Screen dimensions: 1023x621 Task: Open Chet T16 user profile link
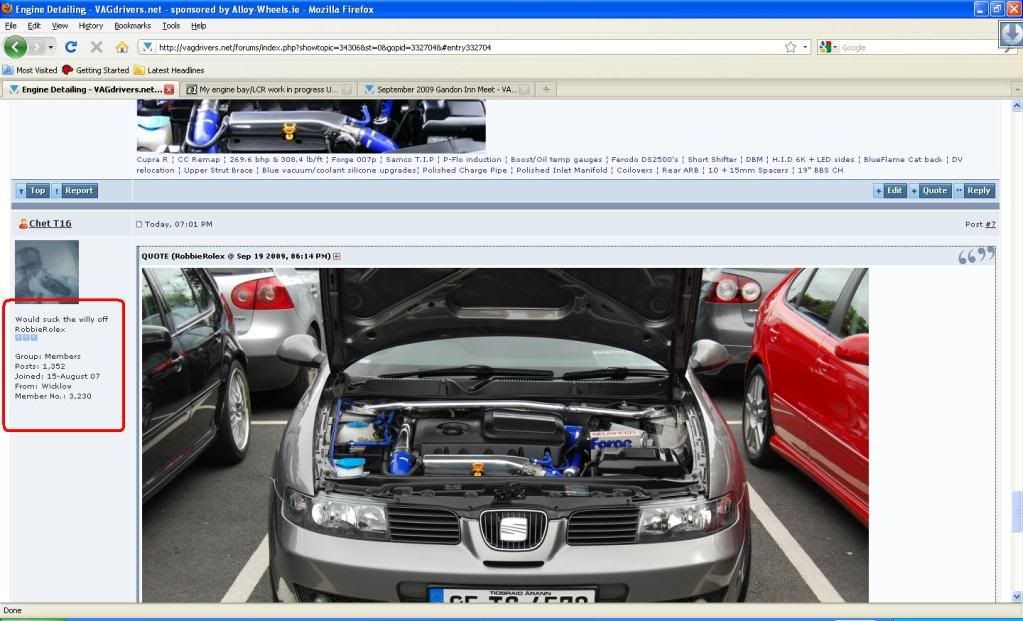coord(50,224)
